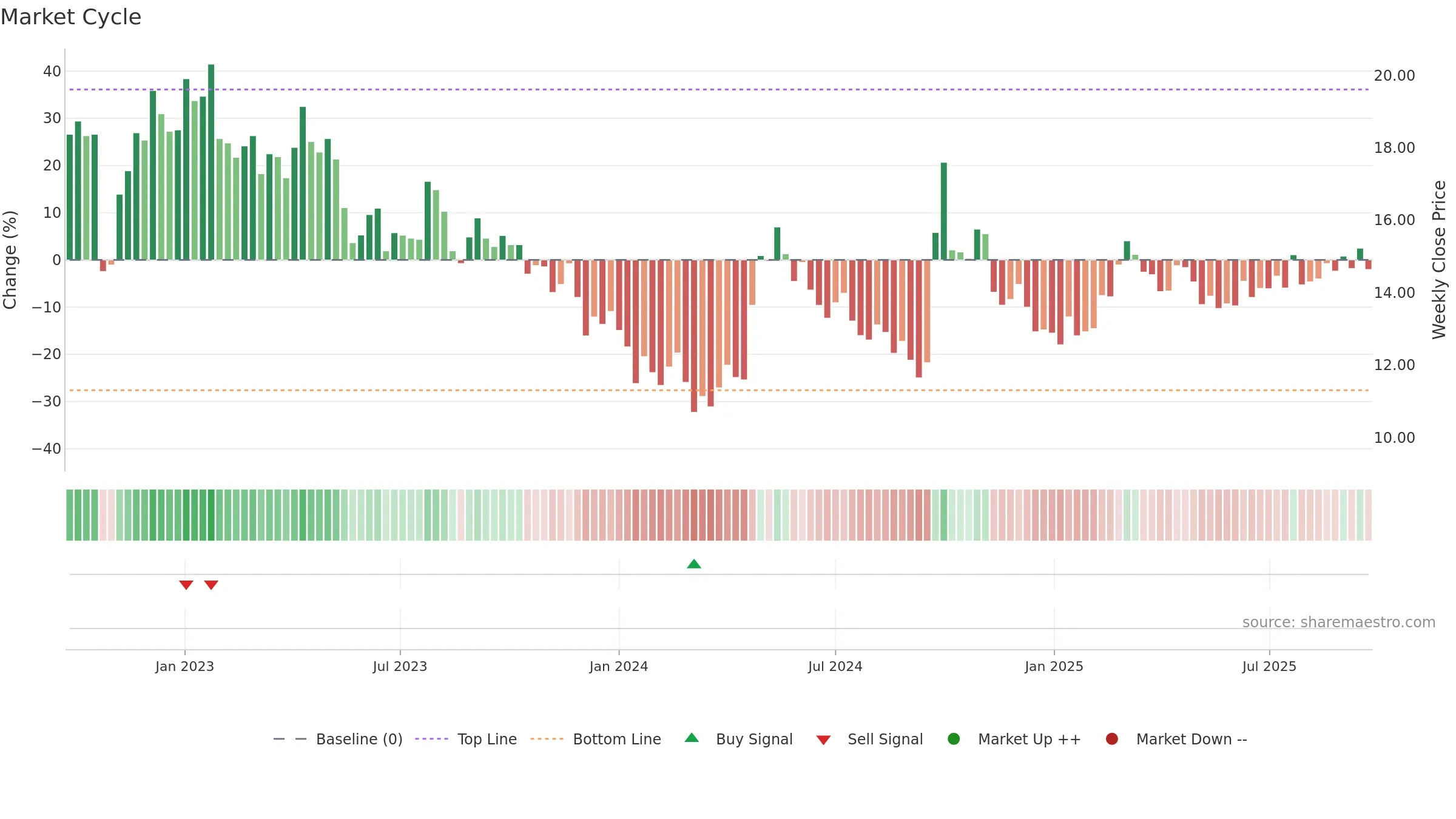Click the Change (%) y-axis title
The width and height of the screenshot is (1456, 819).
coord(10,260)
